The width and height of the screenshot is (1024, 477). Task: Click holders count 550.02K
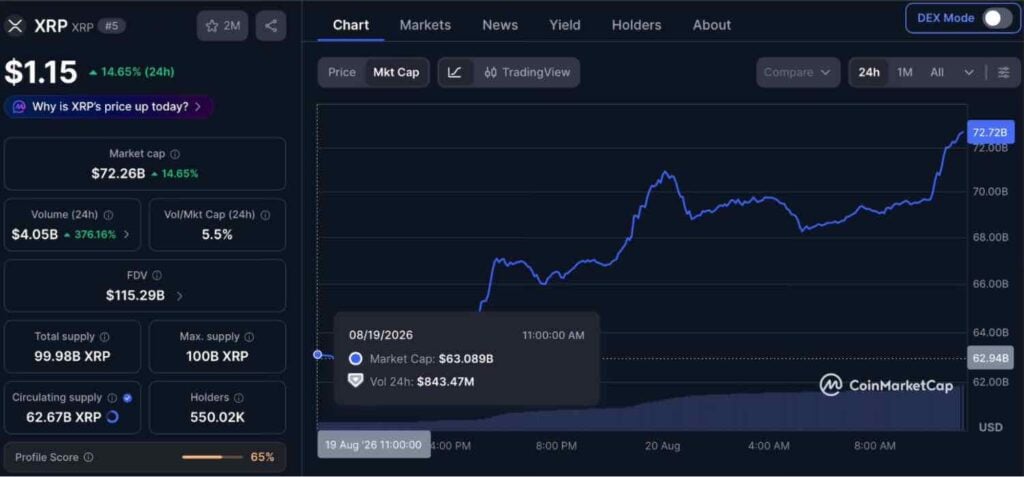(x=217, y=417)
